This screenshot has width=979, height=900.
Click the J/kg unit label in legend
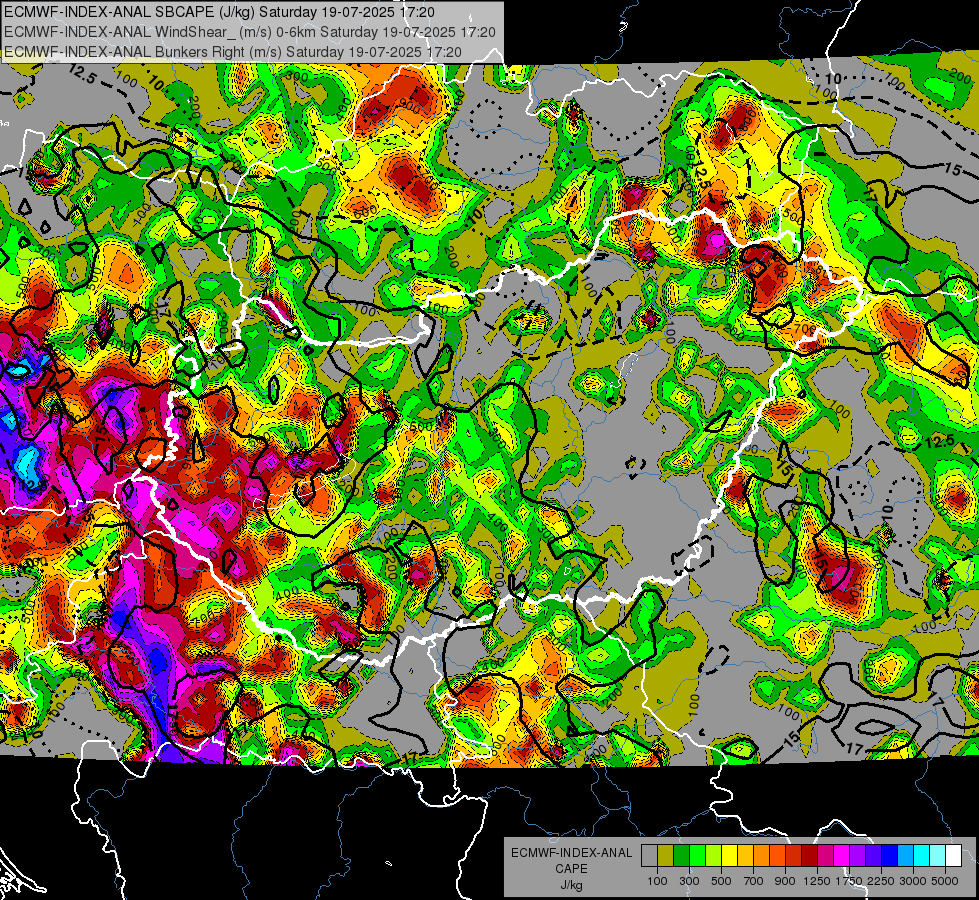572,885
